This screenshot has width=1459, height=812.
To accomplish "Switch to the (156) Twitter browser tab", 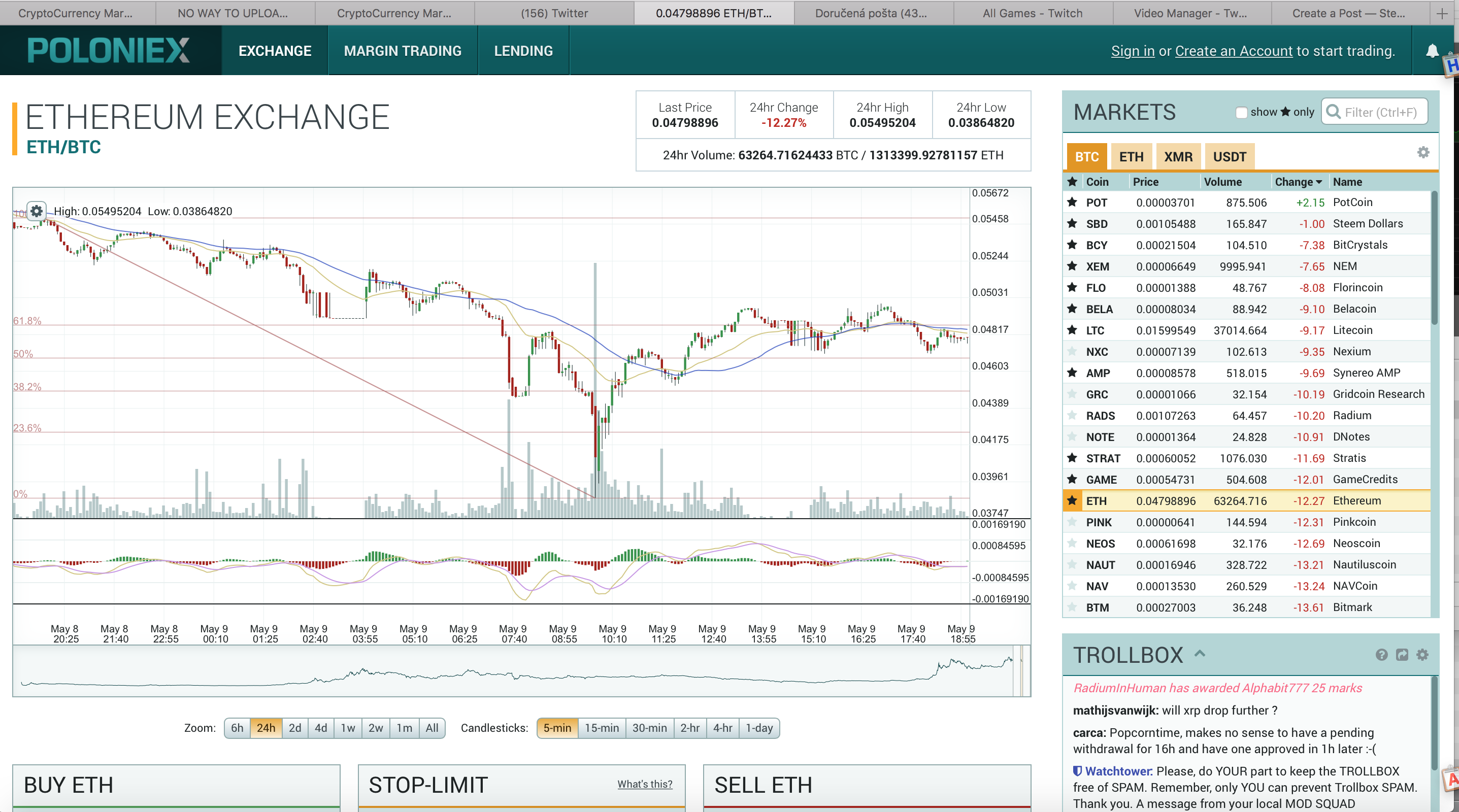I will point(554,13).
